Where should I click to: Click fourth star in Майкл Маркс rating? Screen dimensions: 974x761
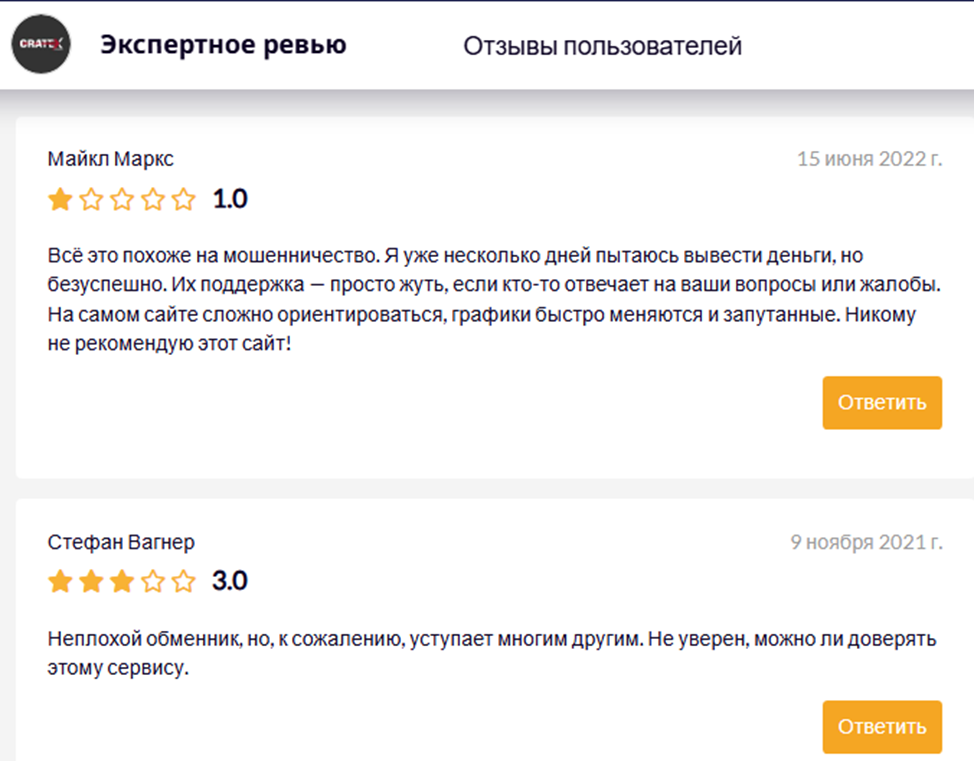tap(153, 200)
